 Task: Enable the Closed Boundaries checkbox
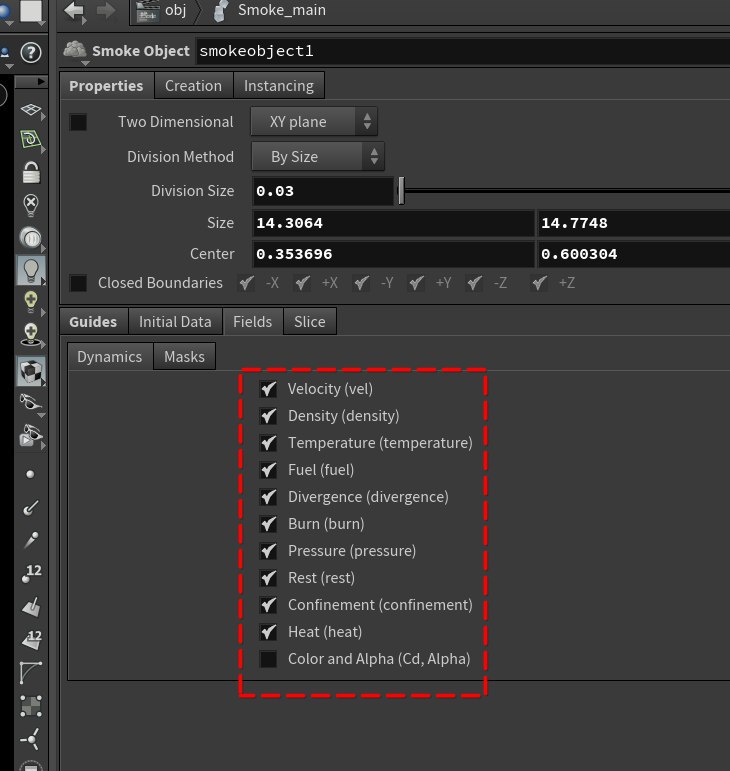78,283
